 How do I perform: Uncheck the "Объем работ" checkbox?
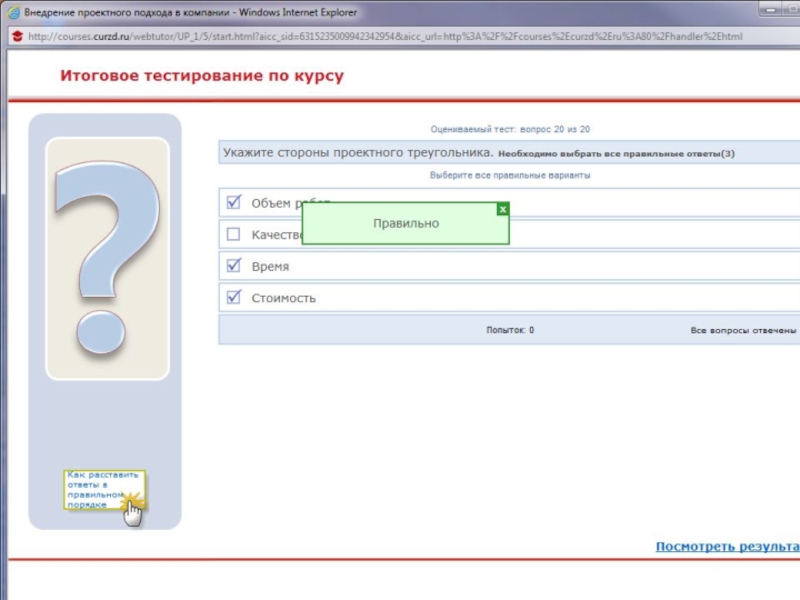click(x=234, y=202)
